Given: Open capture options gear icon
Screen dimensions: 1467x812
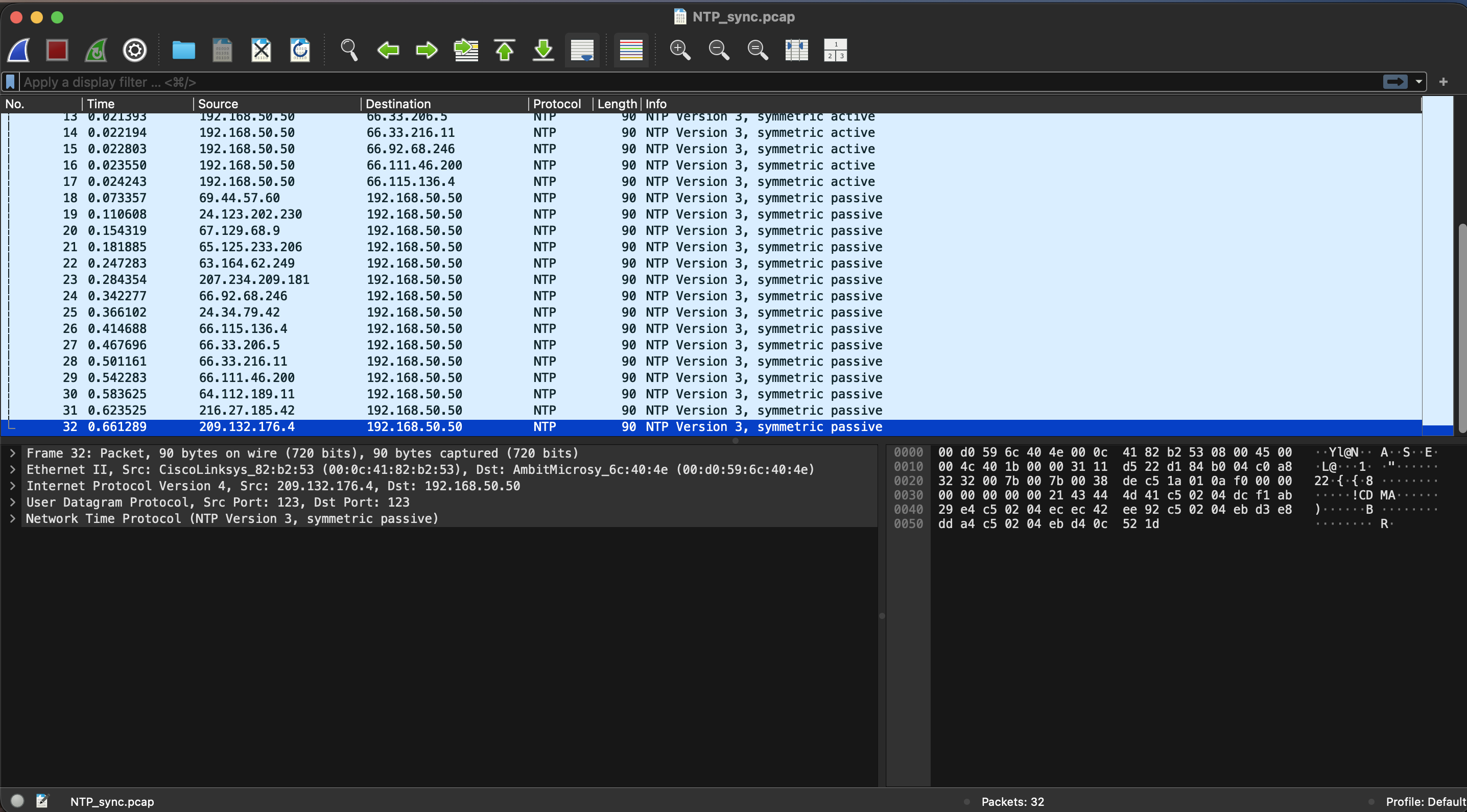Looking at the screenshot, I should (134, 50).
